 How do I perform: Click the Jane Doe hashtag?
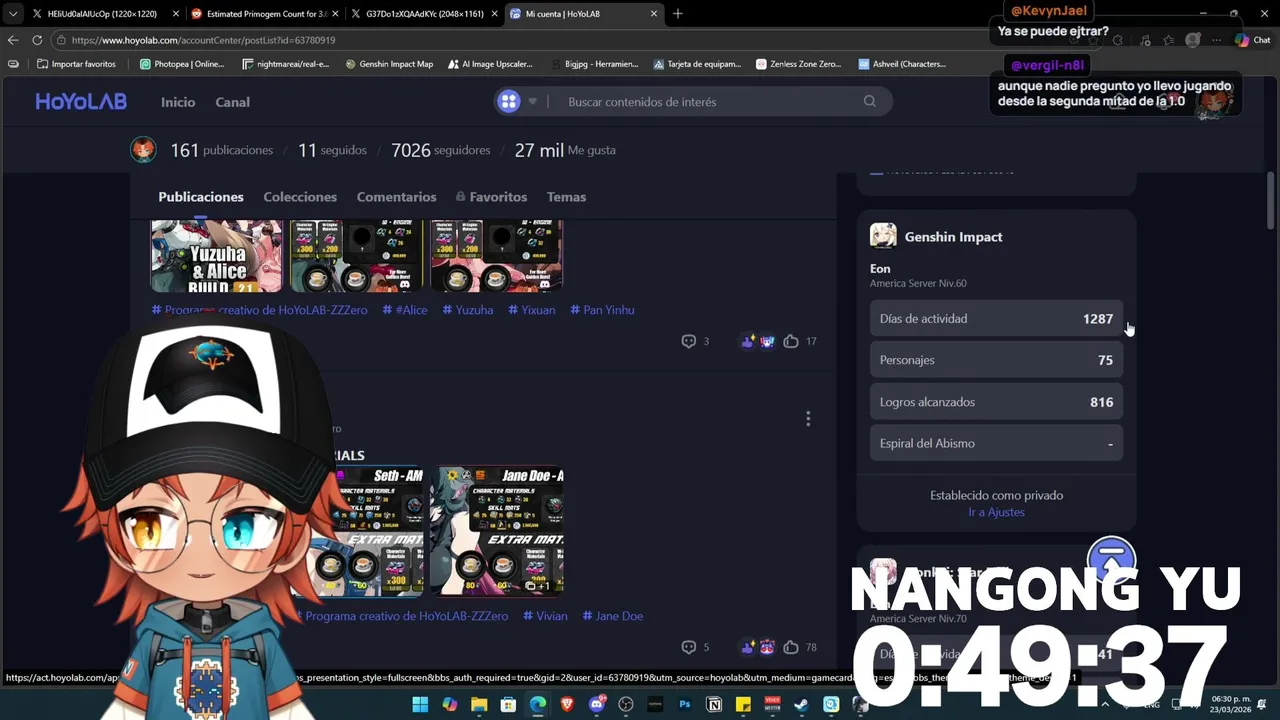[x=612, y=616]
